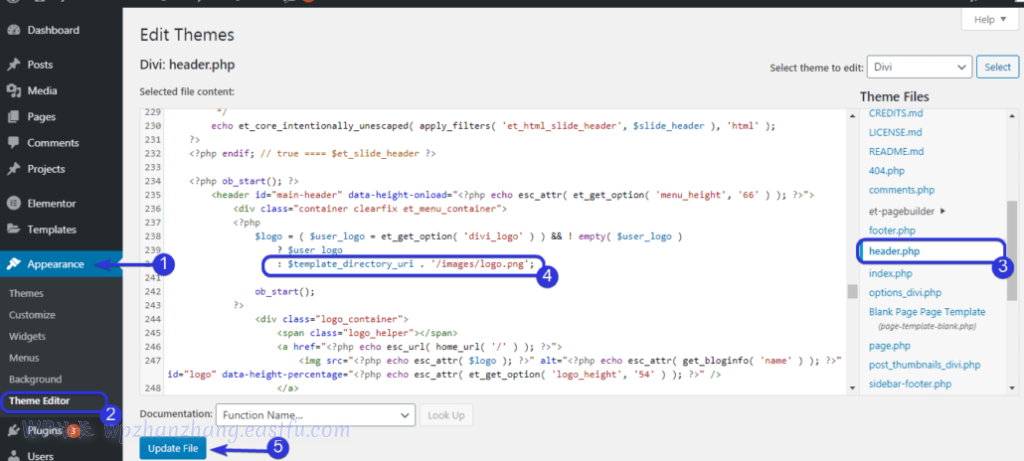This screenshot has height=461, width=1024.
Task: Click the Templates folder icon
Action: (14, 229)
